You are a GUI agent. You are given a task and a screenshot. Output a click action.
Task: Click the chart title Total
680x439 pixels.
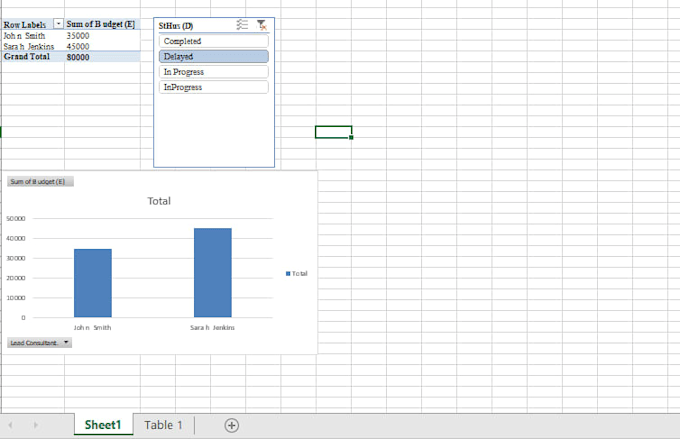(x=159, y=201)
